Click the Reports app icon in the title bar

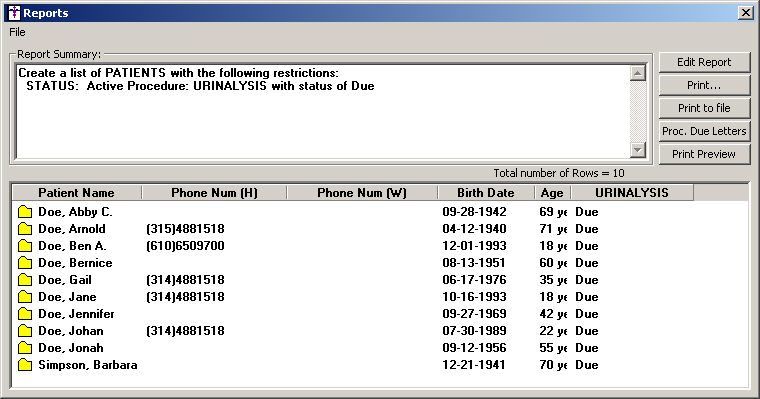pos(14,13)
